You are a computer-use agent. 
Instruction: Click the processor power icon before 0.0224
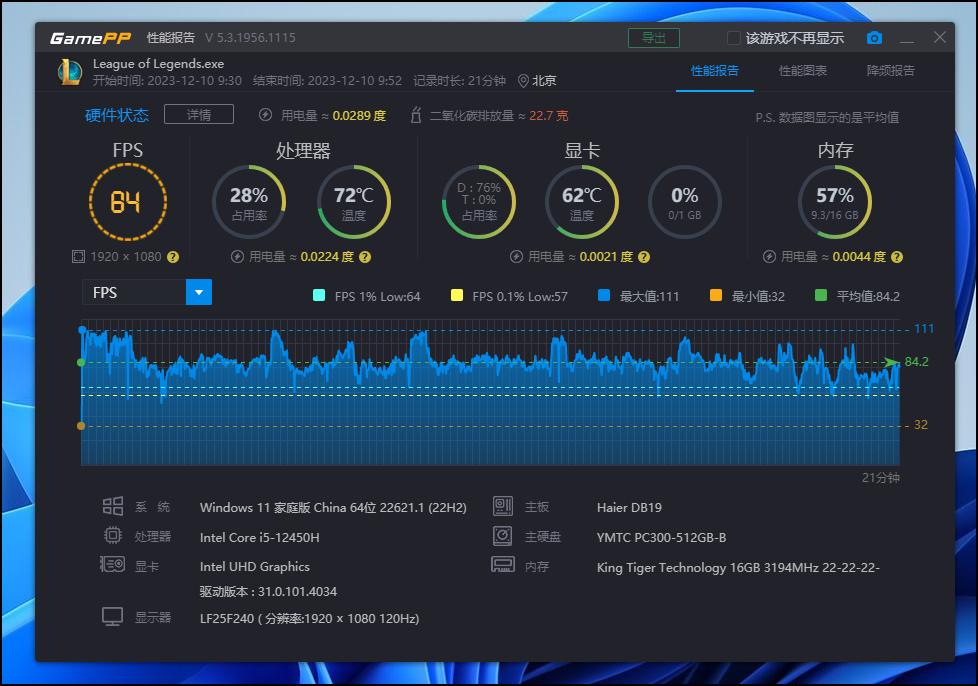click(x=237, y=256)
